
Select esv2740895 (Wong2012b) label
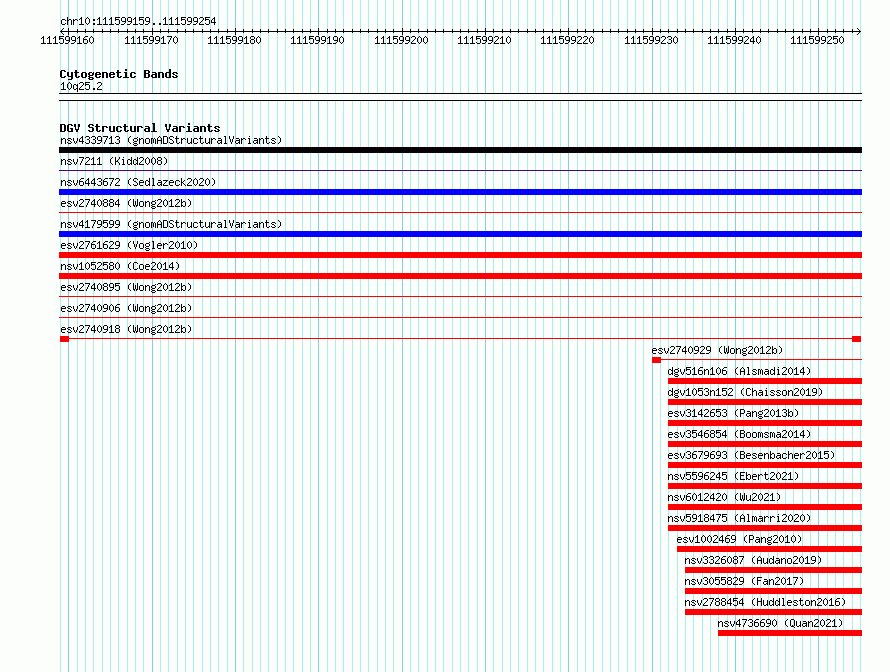(126, 287)
